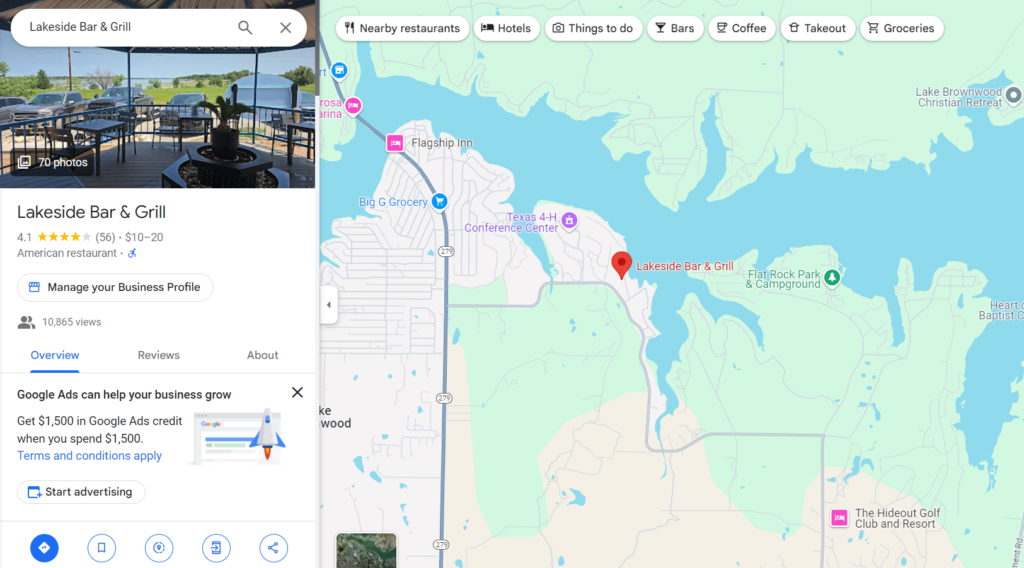Switch map layer via satellite thumbnail
The height and width of the screenshot is (568, 1024).
point(366,550)
